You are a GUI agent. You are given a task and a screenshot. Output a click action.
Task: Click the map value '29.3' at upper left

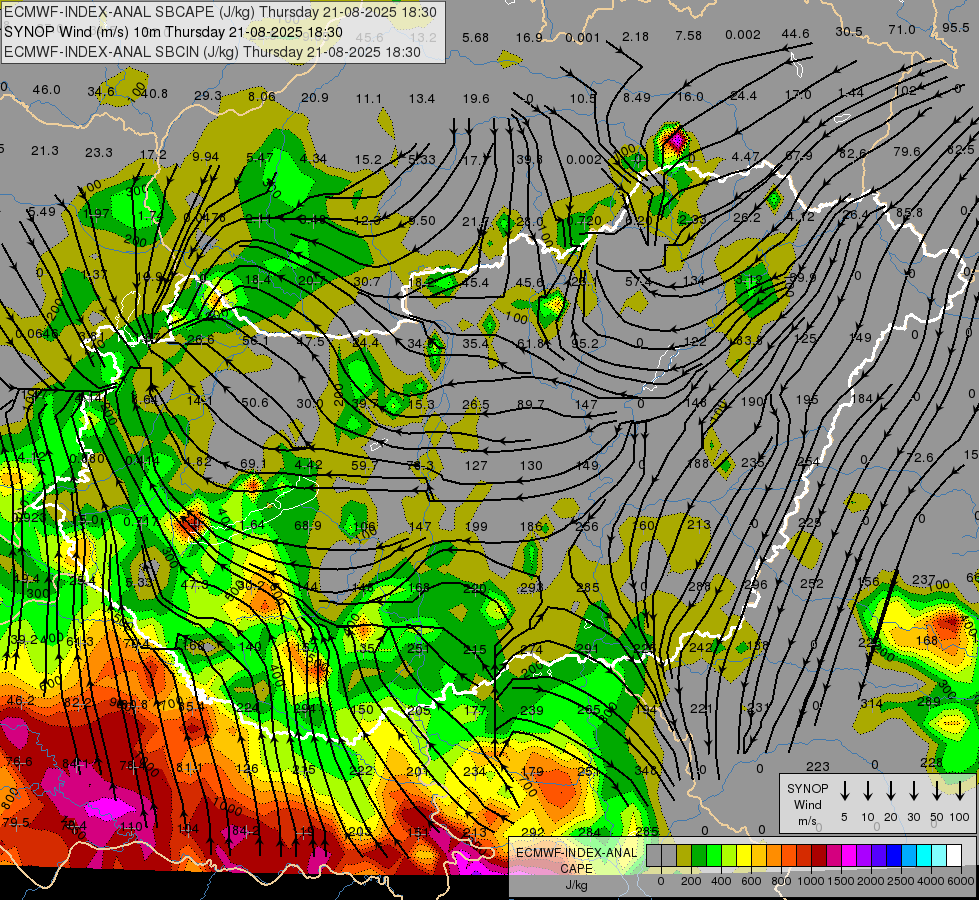[x=207, y=96]
